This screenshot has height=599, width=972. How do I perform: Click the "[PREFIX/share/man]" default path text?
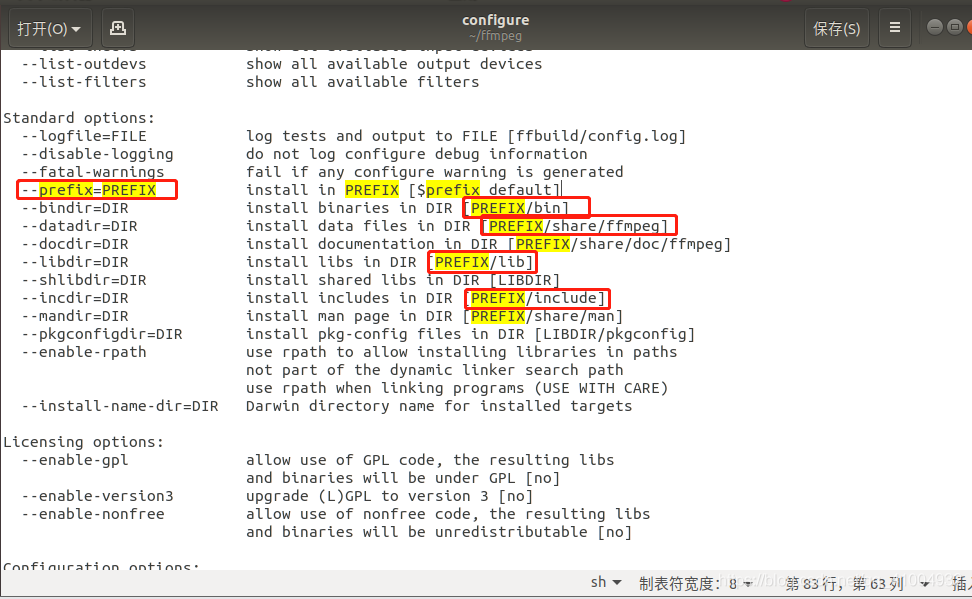pos(543,316)
